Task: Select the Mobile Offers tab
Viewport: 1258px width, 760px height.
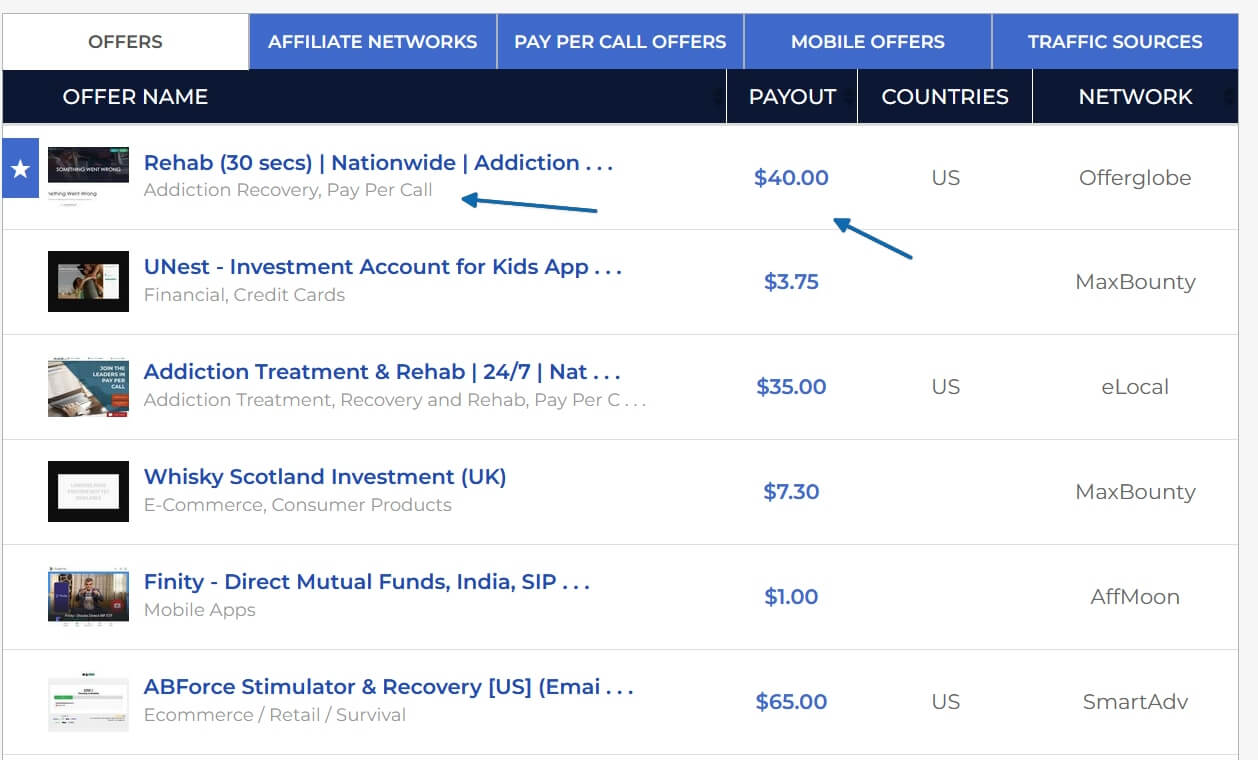Action: [x=867, y=42]
